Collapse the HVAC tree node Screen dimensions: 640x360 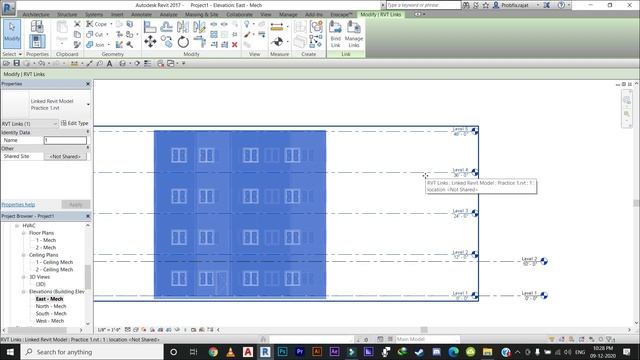pos(17,225)
